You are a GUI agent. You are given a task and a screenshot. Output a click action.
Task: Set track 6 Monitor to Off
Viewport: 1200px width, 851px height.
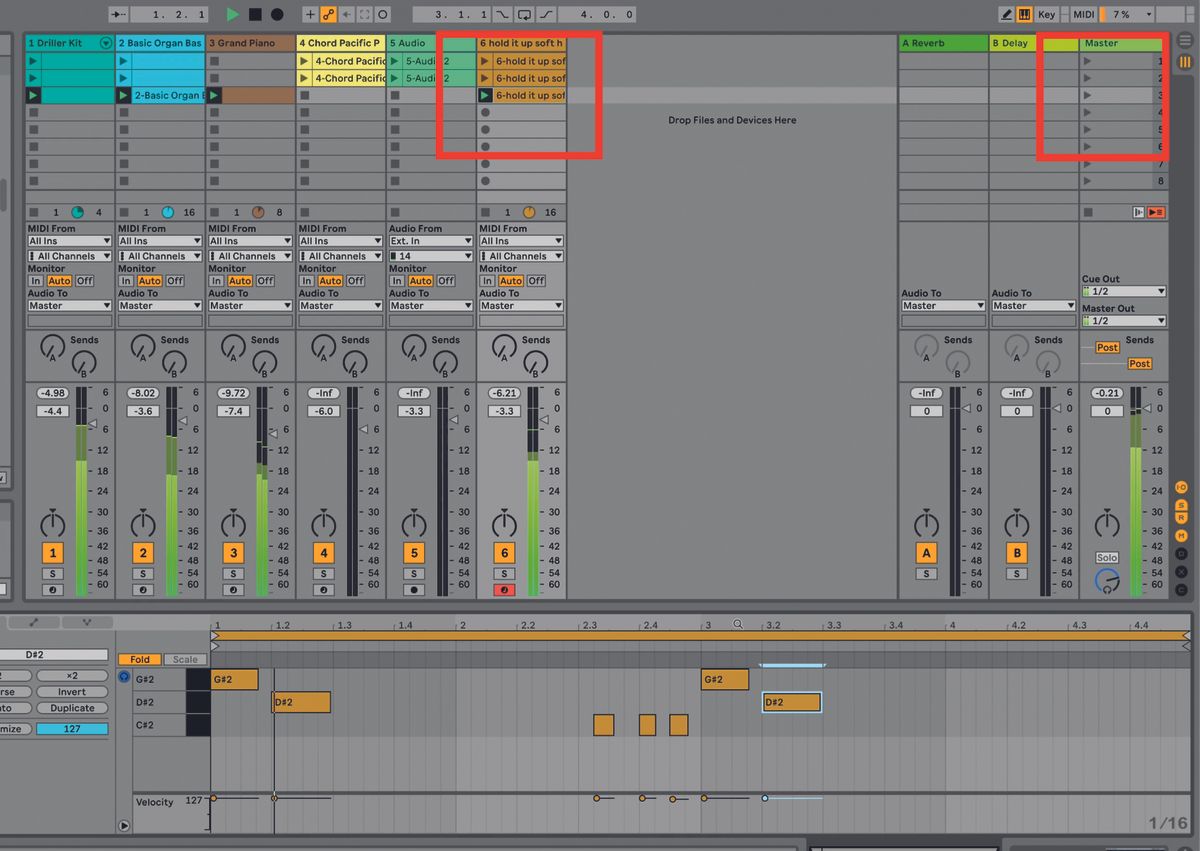536,281
